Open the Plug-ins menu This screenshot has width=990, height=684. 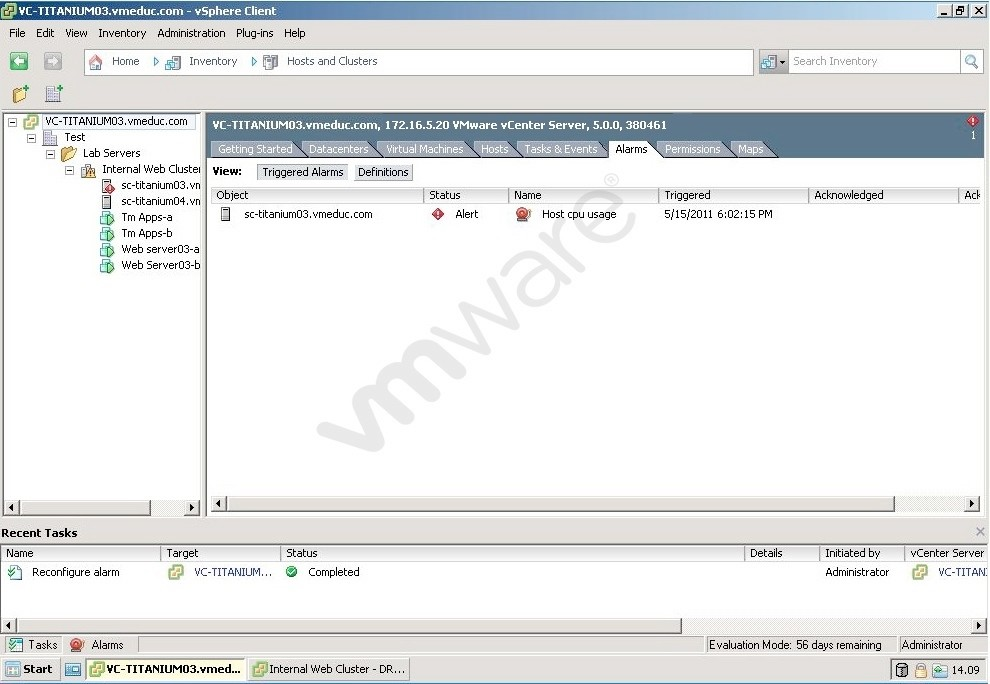[254, 33]
